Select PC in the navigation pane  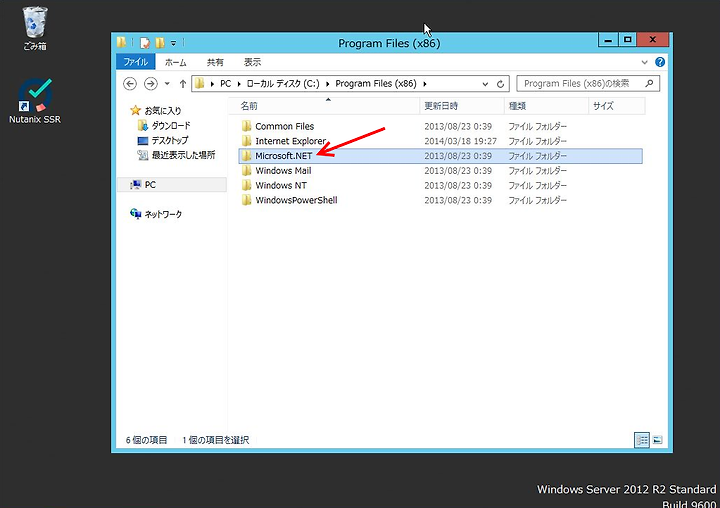[x=150, y=185]
